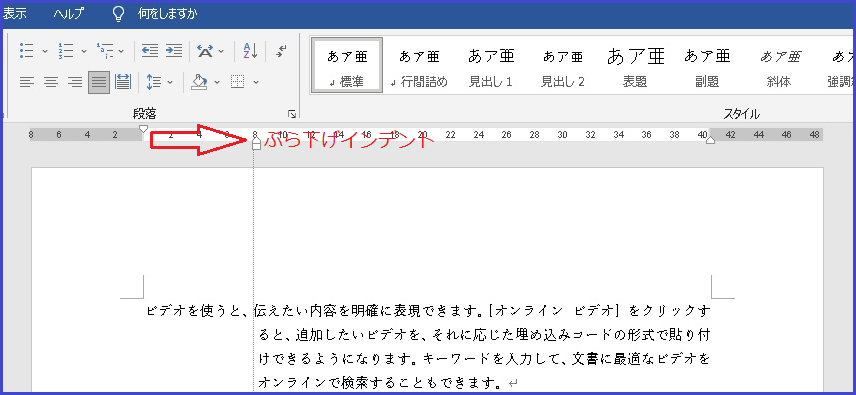
Task: Open multilevel list dropdown arrow
Action: (x=121, y=51)
